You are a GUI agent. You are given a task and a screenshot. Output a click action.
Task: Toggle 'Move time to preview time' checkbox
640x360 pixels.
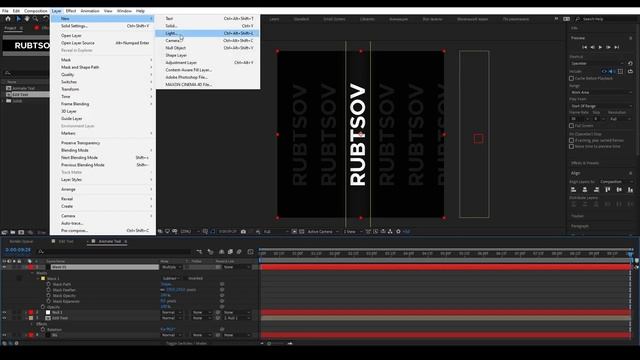pos(571,147)
